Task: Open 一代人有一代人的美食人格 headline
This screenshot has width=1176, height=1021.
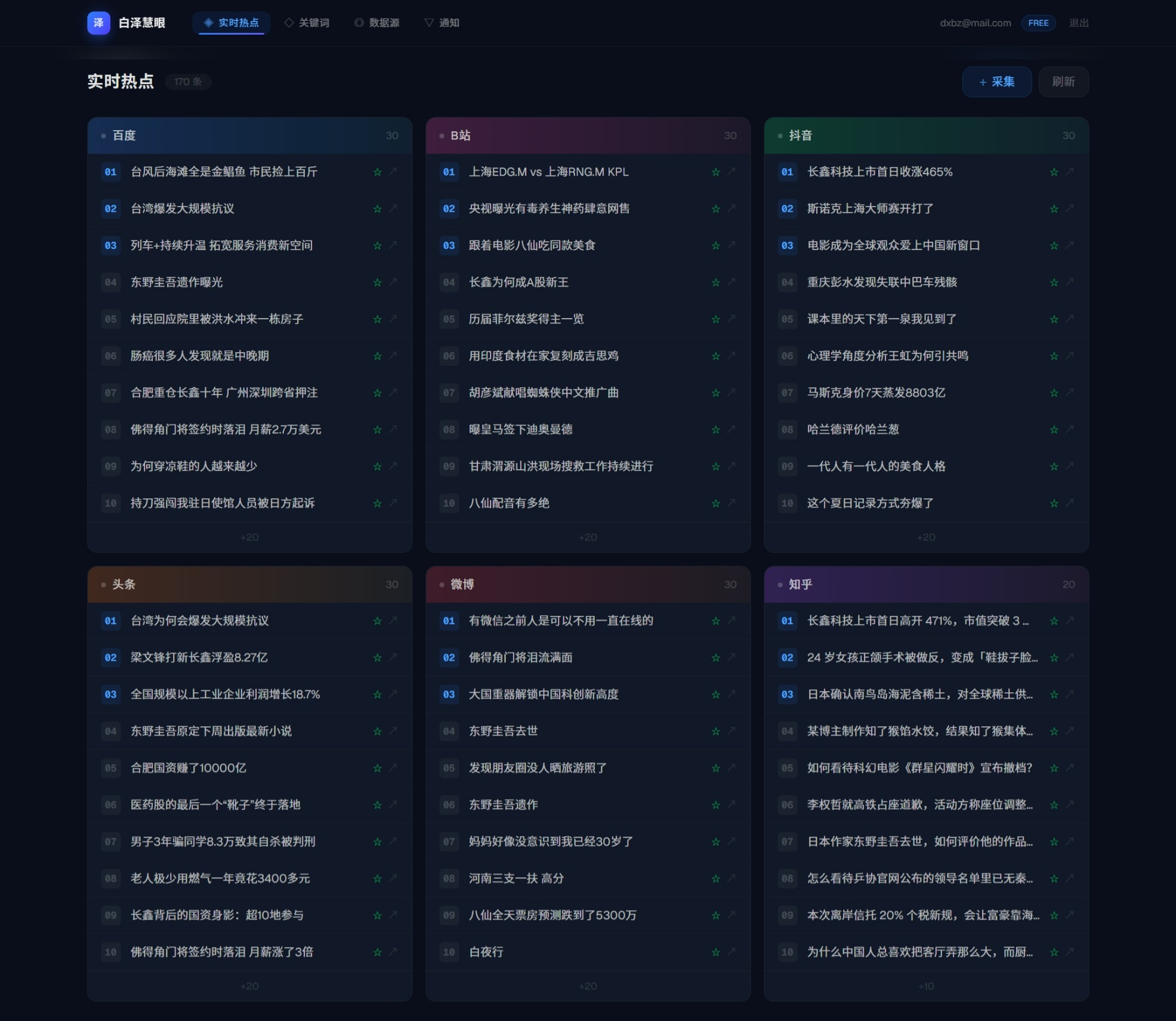Action: (x=876, y=466)
